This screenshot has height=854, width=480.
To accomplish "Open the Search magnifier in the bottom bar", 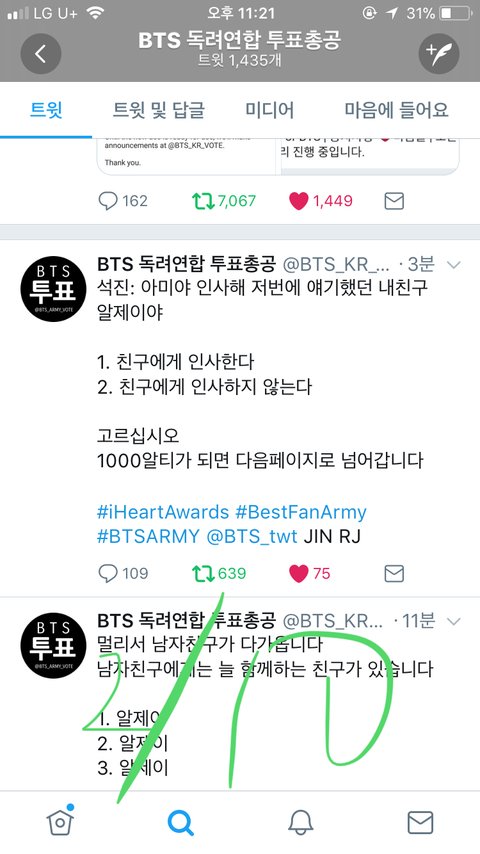I will pyautogui.click(x=180, y=822).
